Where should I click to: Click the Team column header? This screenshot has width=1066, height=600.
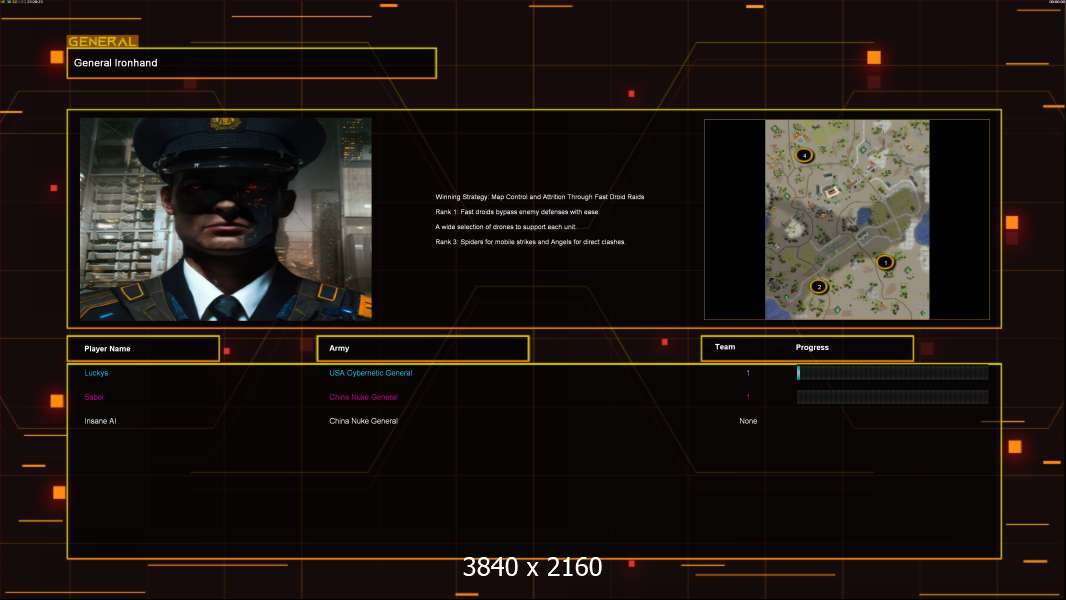(x=725, y=347)
